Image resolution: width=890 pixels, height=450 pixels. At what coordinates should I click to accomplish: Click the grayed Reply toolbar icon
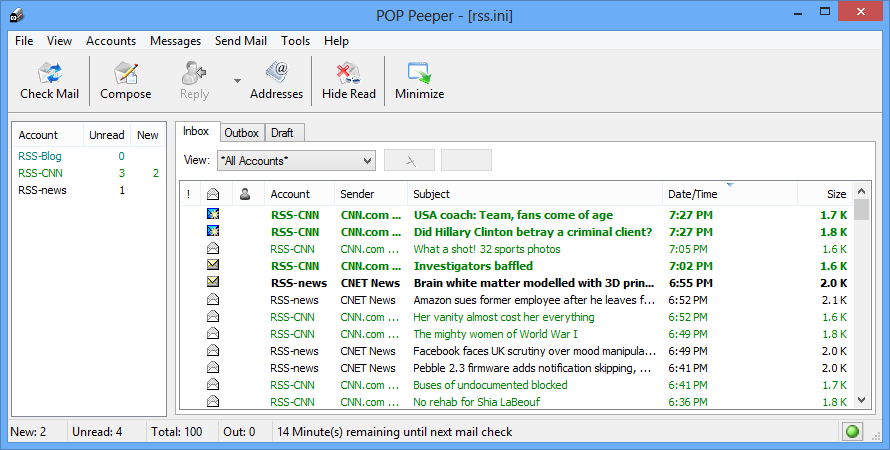click(194, 73)
